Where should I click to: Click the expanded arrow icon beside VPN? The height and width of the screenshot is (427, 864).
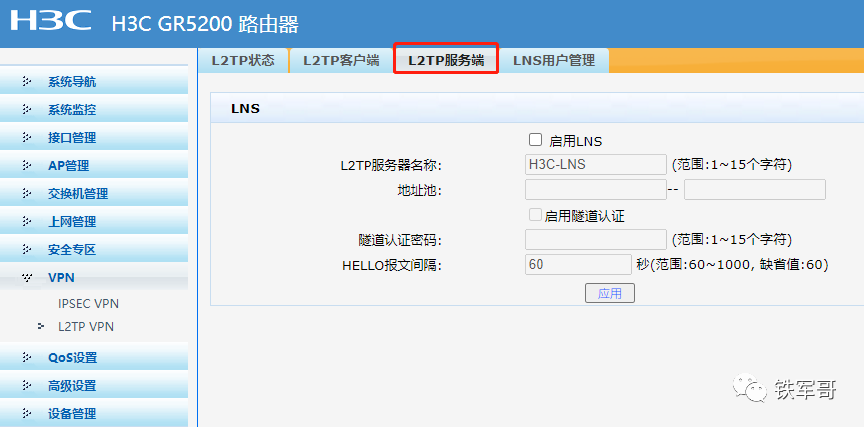point(26,278)
